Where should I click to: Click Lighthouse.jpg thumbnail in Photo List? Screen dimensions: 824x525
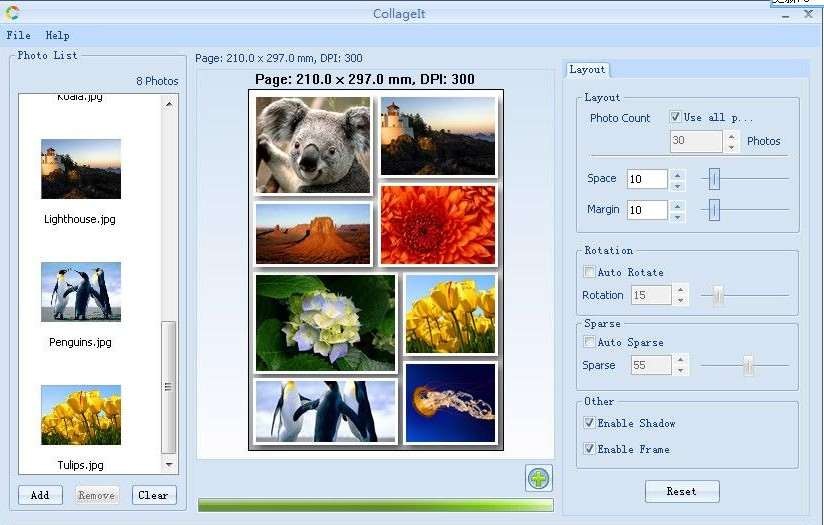(81, 169)
